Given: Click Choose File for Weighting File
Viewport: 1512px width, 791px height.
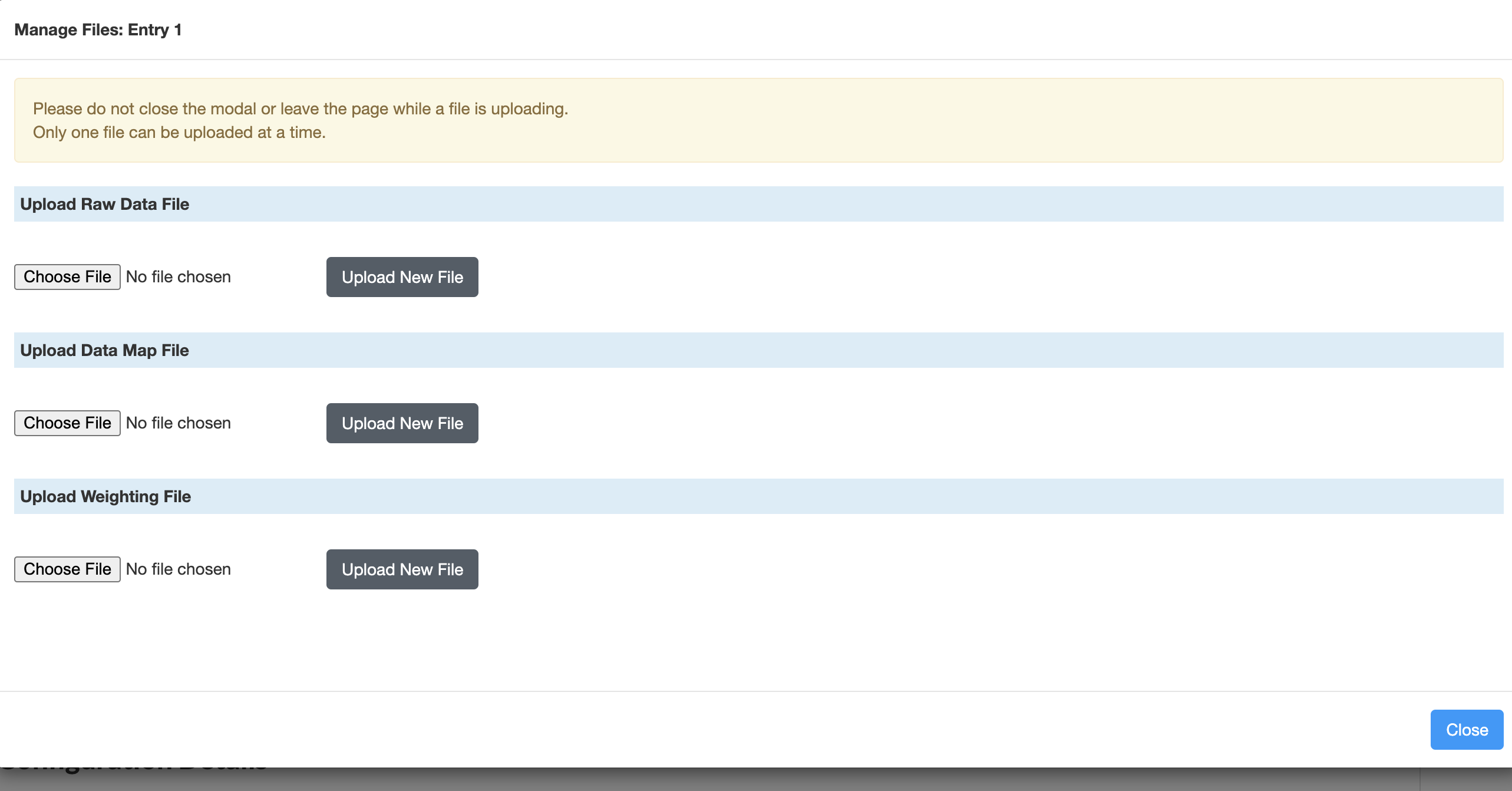Looking at the screenshot, I should [x=67, y=569].
